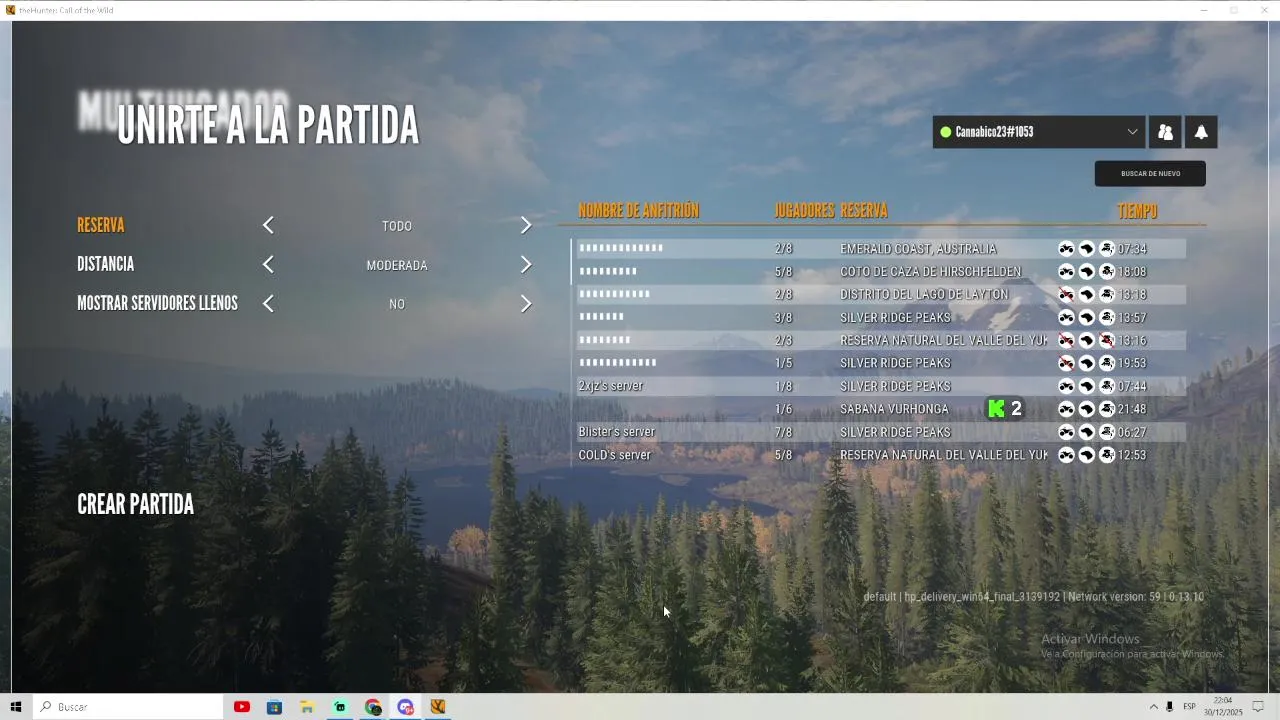Screen dimensions: 1280x720
Task: Select the 2xjz's server row
Action: tap(879, 386)
